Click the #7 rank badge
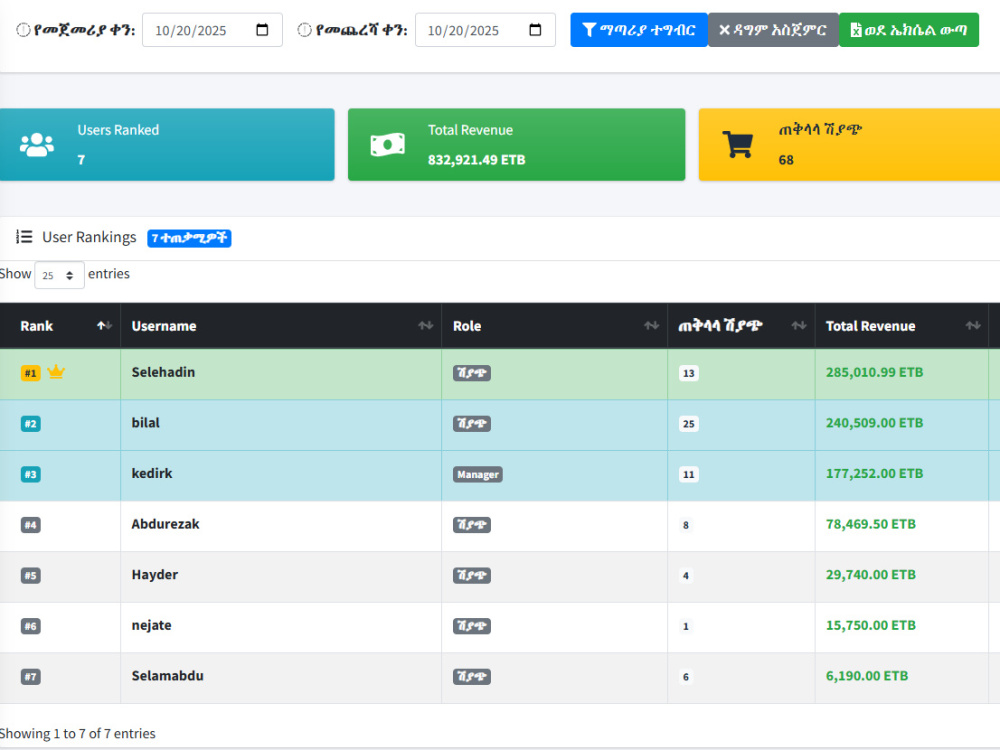1000x750 pixels. click(x=31, y=677)
